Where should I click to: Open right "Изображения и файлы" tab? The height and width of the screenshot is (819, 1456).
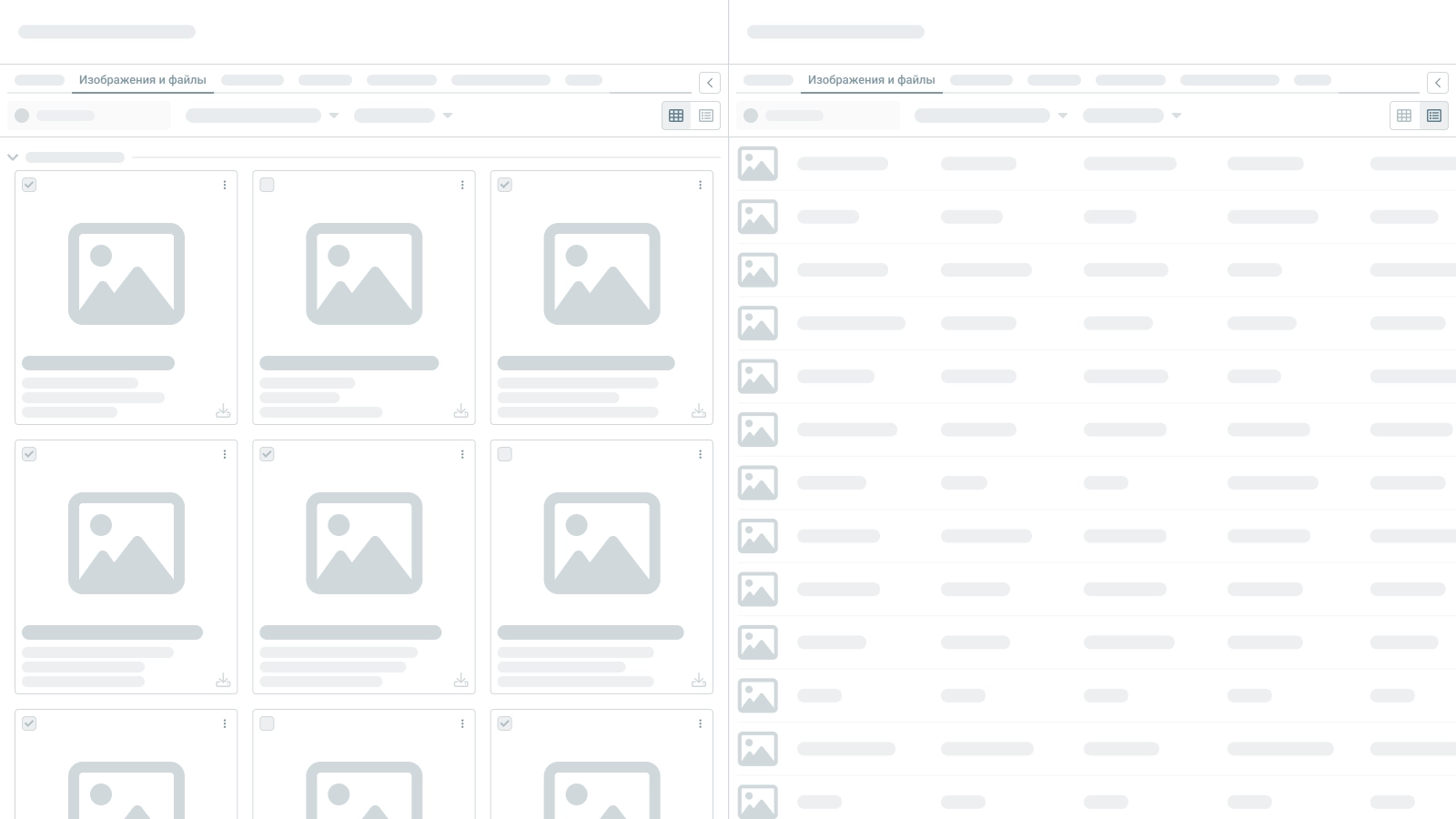coord(871,80)
